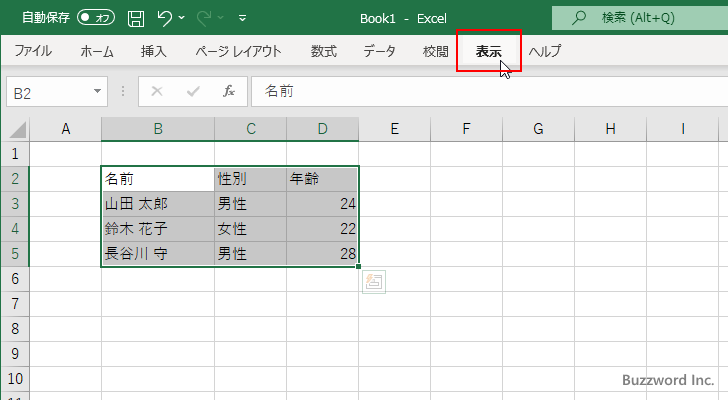This screenshot has width=728, height=400.
Task: Click cell containing 山田 太郎
Action: tap(158, 204)
